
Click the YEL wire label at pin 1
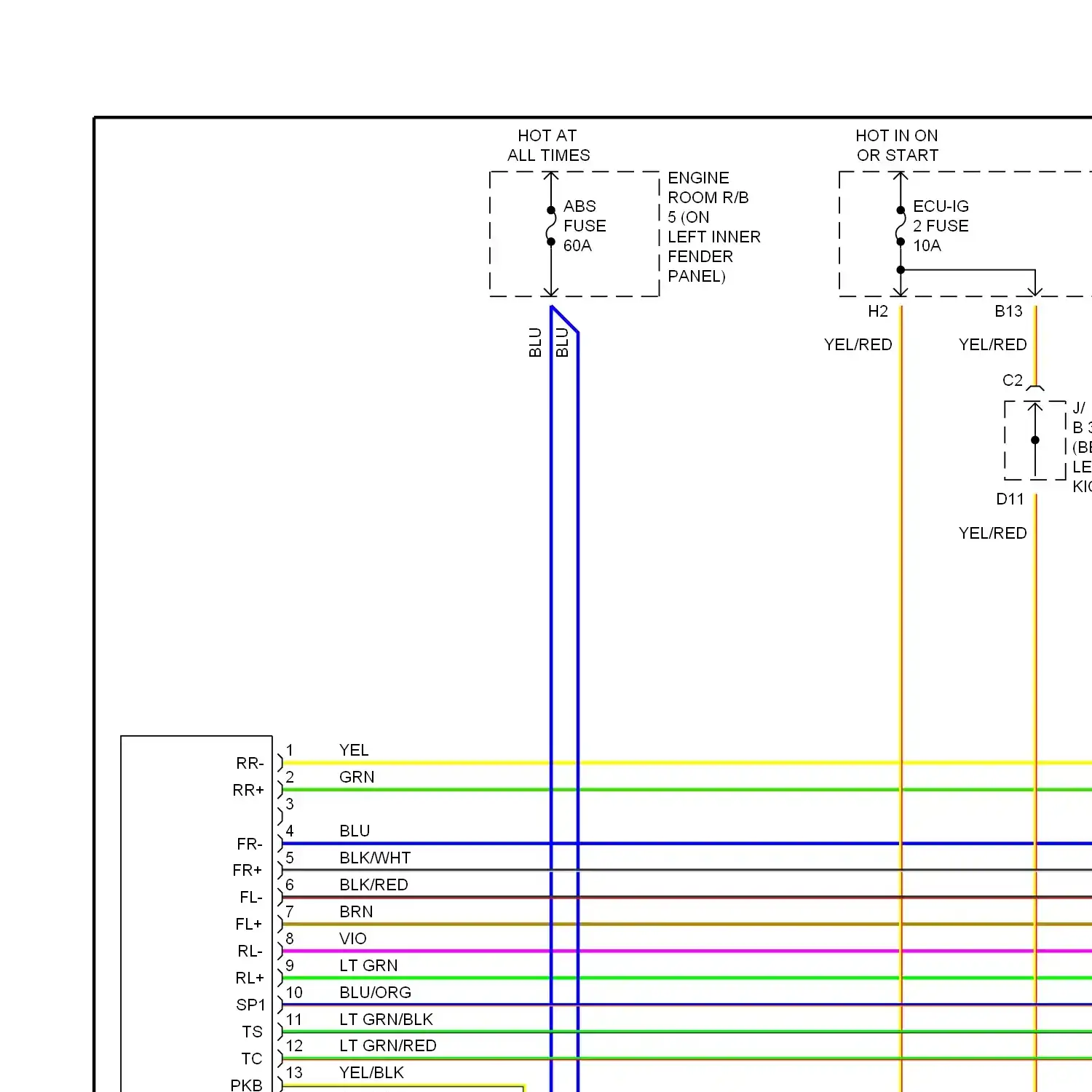tap(354, 751)
